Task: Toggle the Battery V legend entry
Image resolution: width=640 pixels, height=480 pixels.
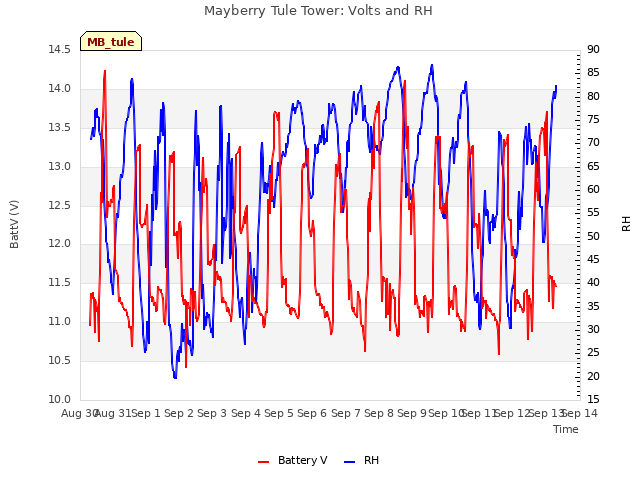Action: coord(293,460)
